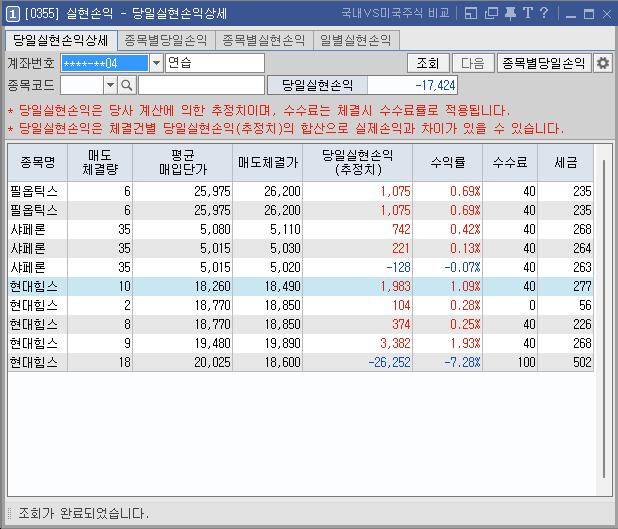Click the 매도체결량 column header
The width and height of the screenshot is (618, 529).
pos(100,162)
